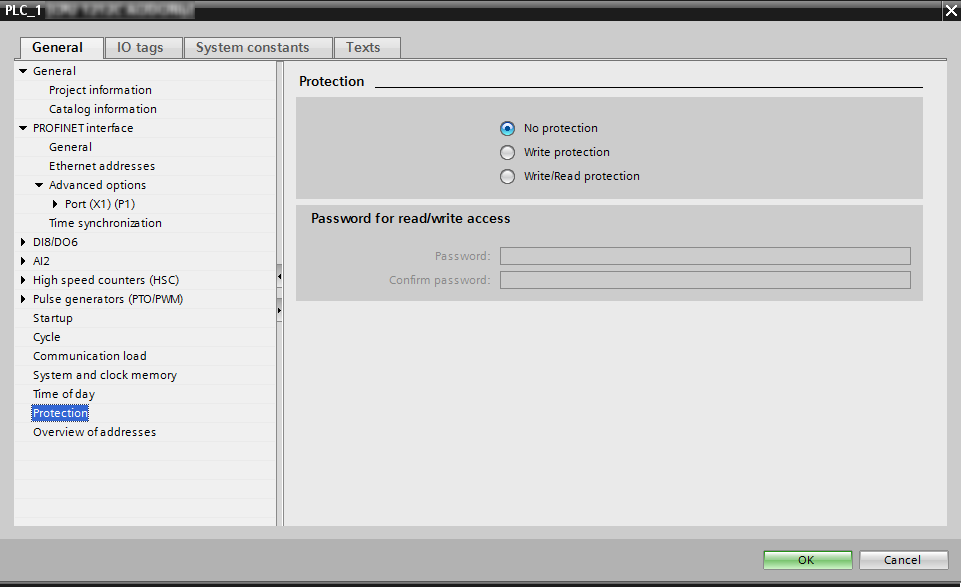Click the OK button
961x587 pixels.
pos(806,560)
